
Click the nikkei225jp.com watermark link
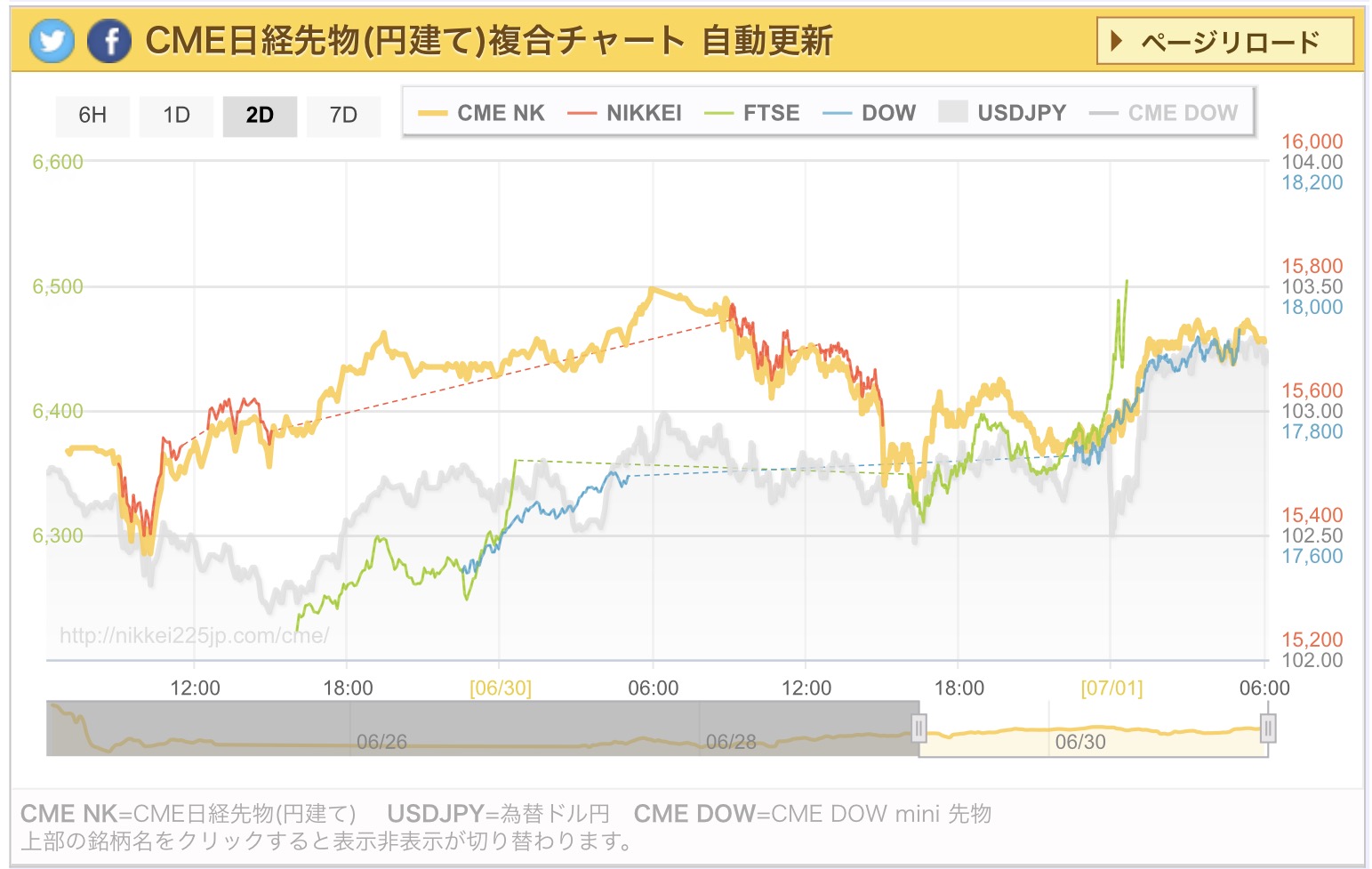tap(194, 635)
